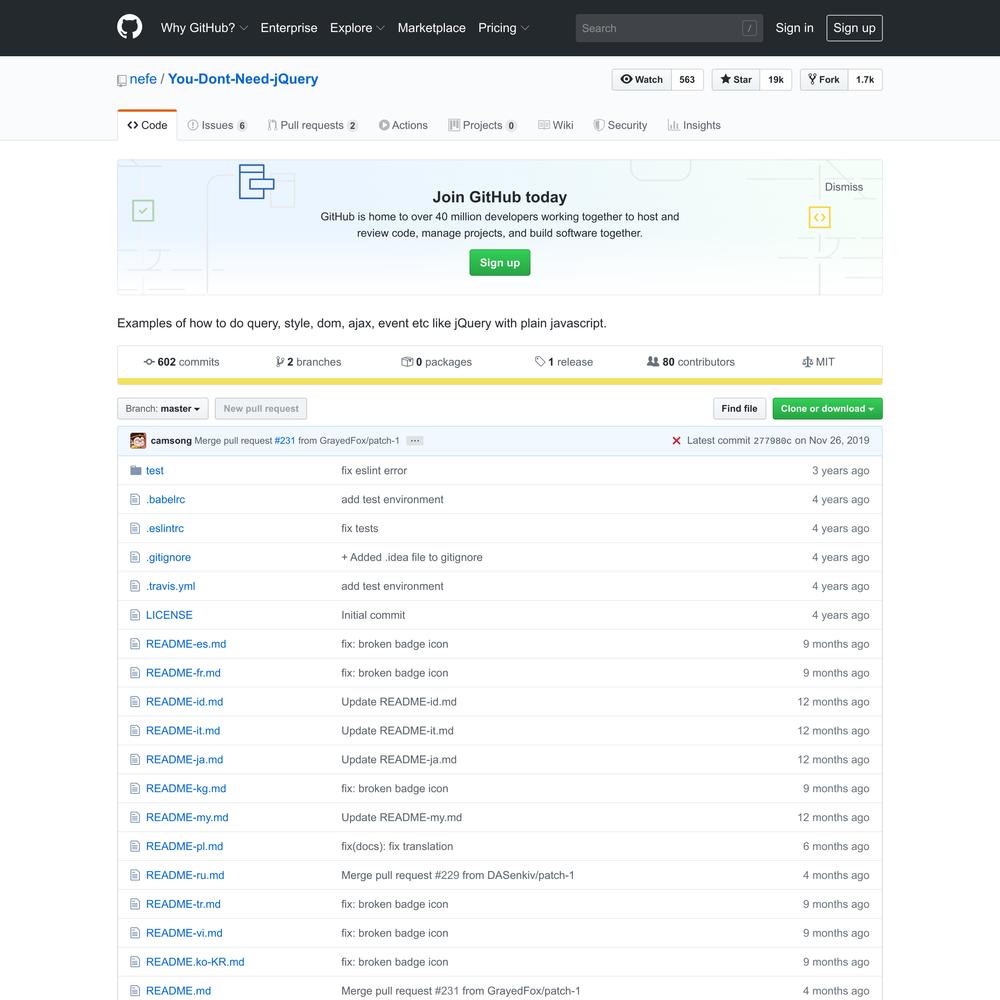Open the 'fix(docs): fix translation' commit message

click(x=397, y=846)
